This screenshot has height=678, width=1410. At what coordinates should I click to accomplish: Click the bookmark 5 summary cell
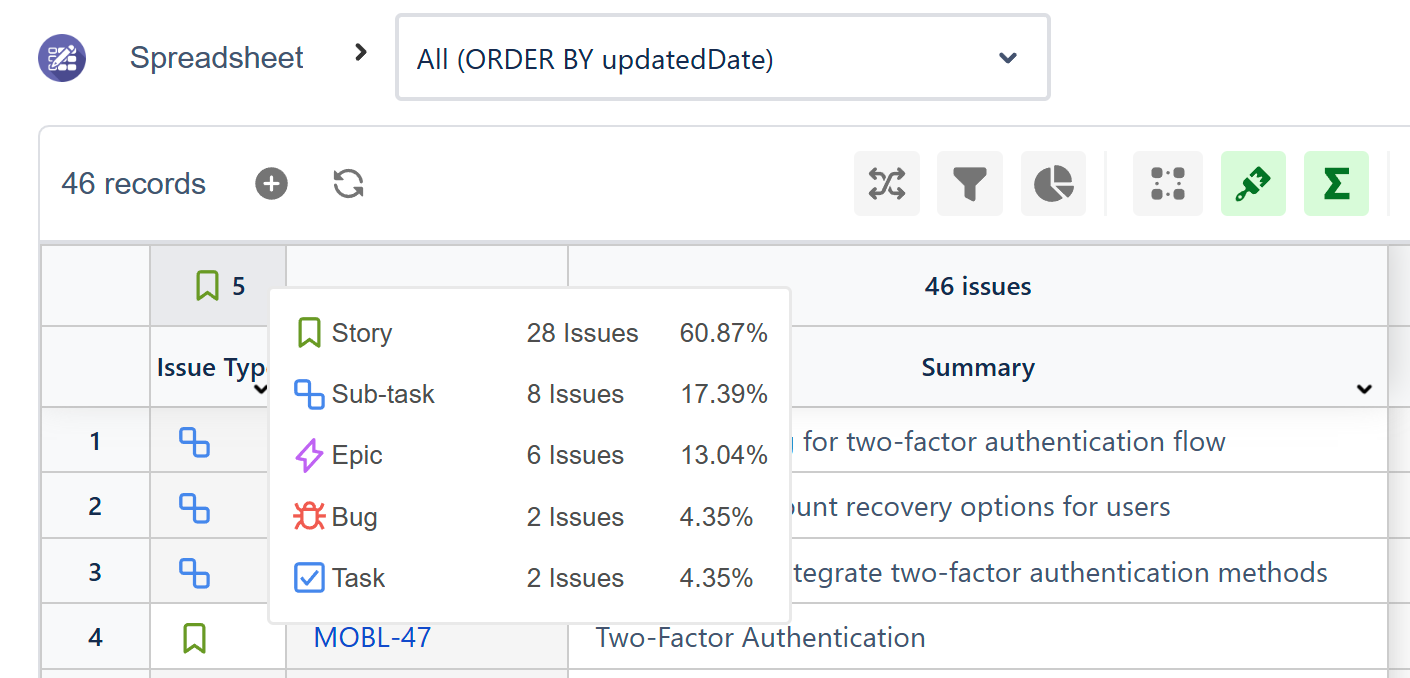218,286
